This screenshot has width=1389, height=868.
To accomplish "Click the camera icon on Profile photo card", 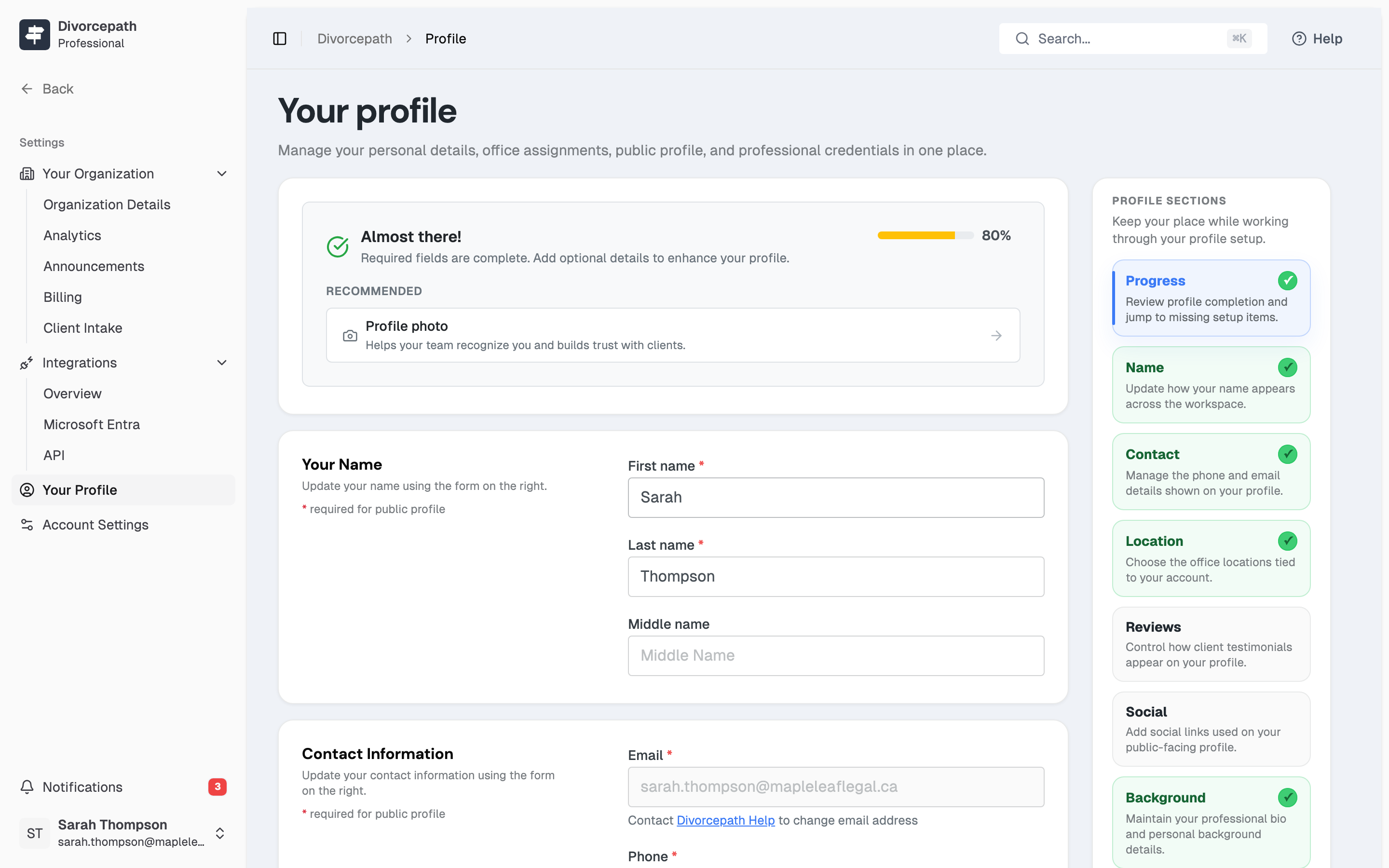I will 350,335.
